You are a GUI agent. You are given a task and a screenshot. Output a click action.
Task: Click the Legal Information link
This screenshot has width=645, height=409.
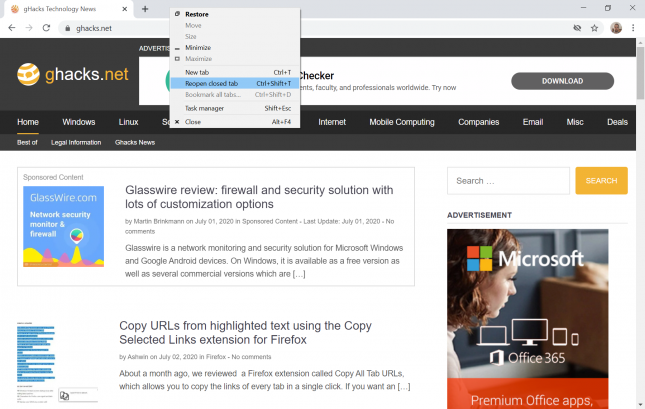point(76,142)
